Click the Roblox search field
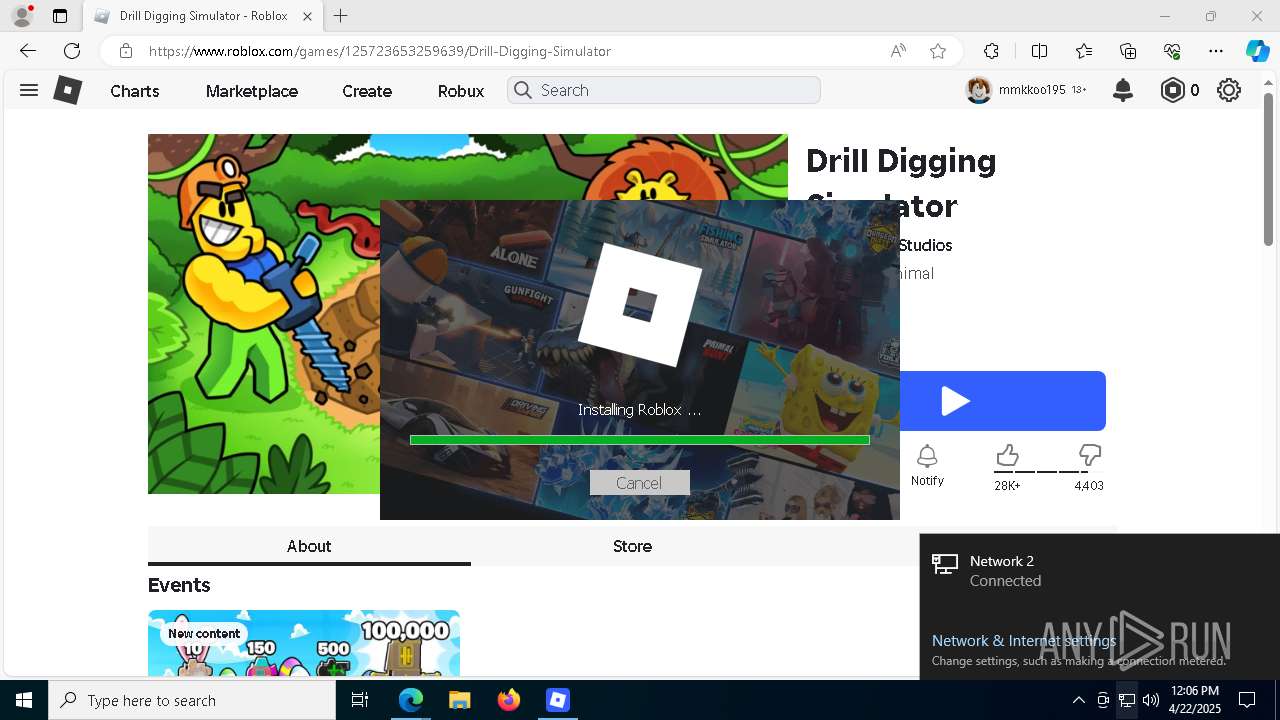This screenshot has height=720, width=1280. (664, 90)
